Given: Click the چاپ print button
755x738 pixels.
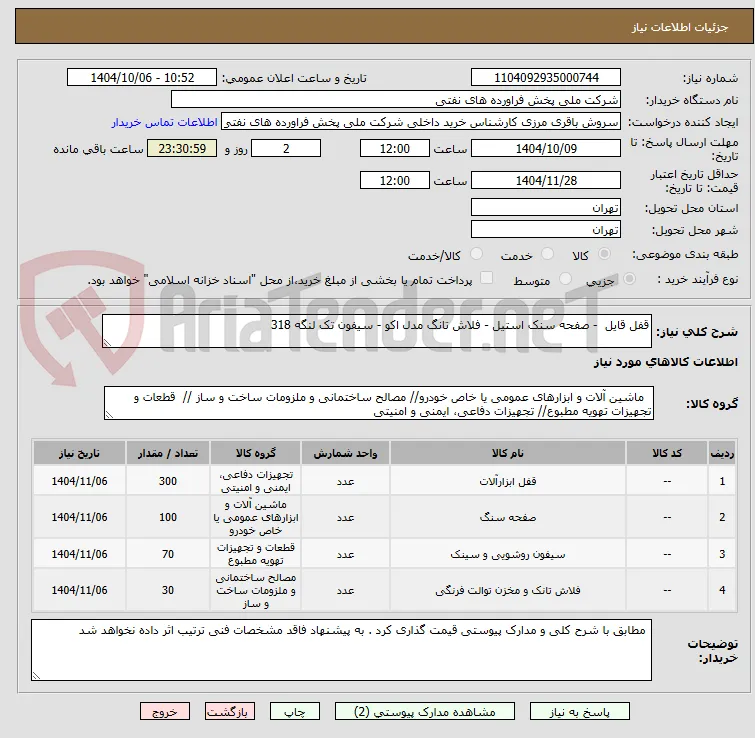Looking at the screenshot, I should click(295, 711).
